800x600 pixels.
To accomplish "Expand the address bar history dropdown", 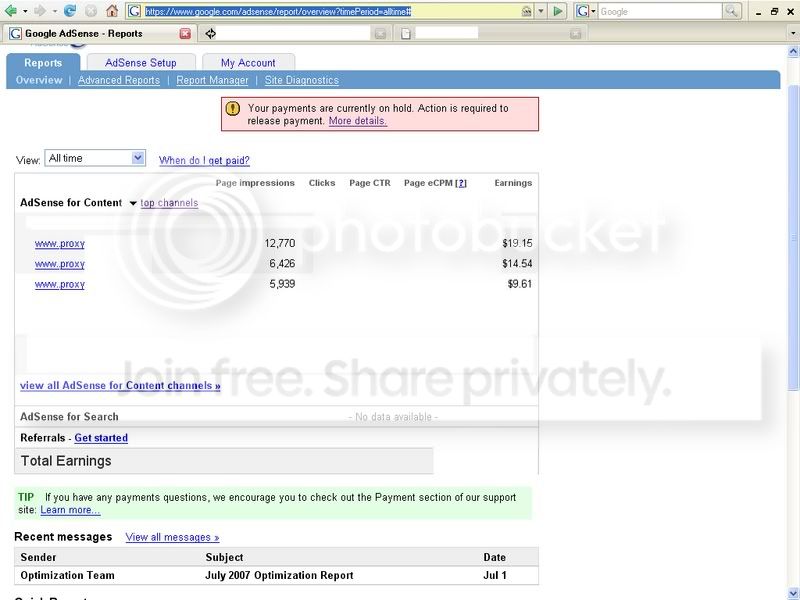I will [541, 11].
